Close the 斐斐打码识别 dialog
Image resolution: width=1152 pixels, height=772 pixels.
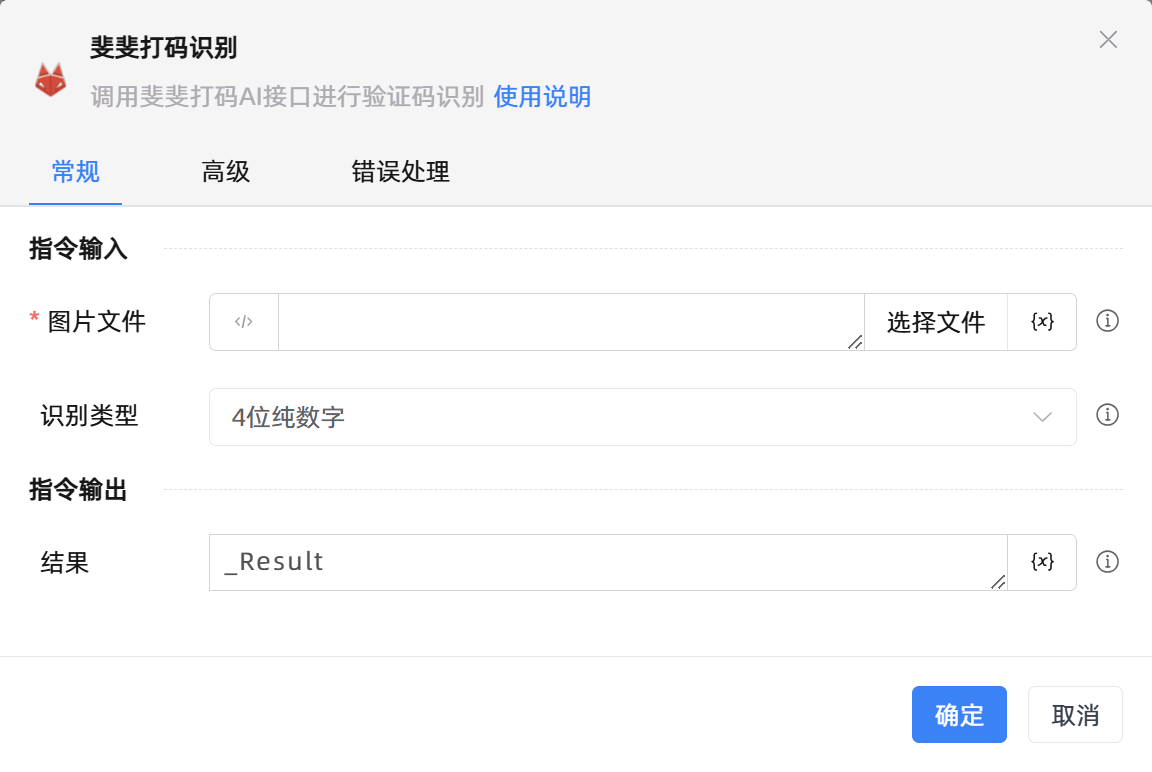(x=1108, y=40)
